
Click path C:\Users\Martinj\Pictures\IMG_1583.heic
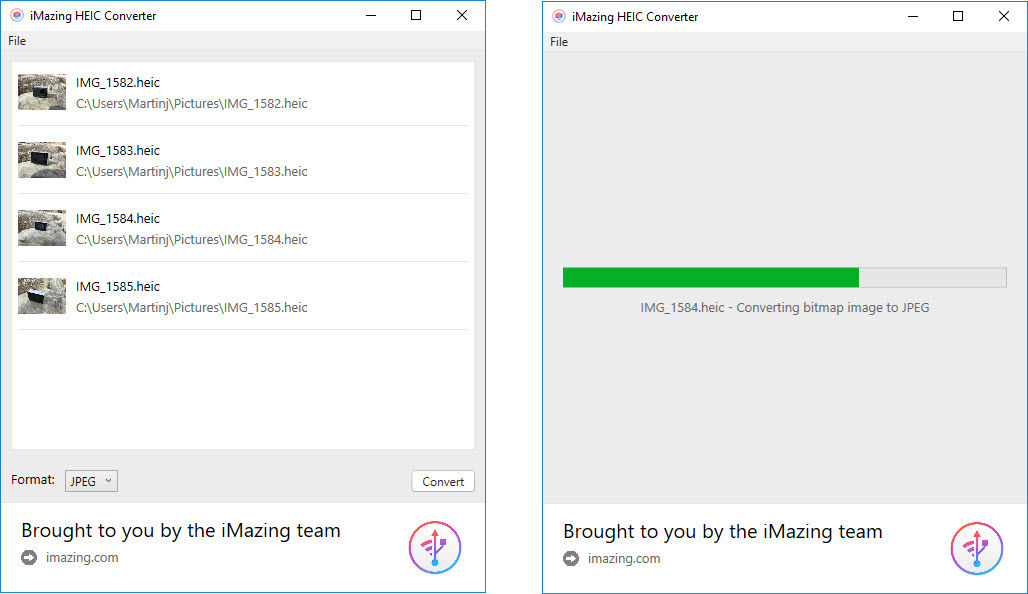[x=191, y=172]
